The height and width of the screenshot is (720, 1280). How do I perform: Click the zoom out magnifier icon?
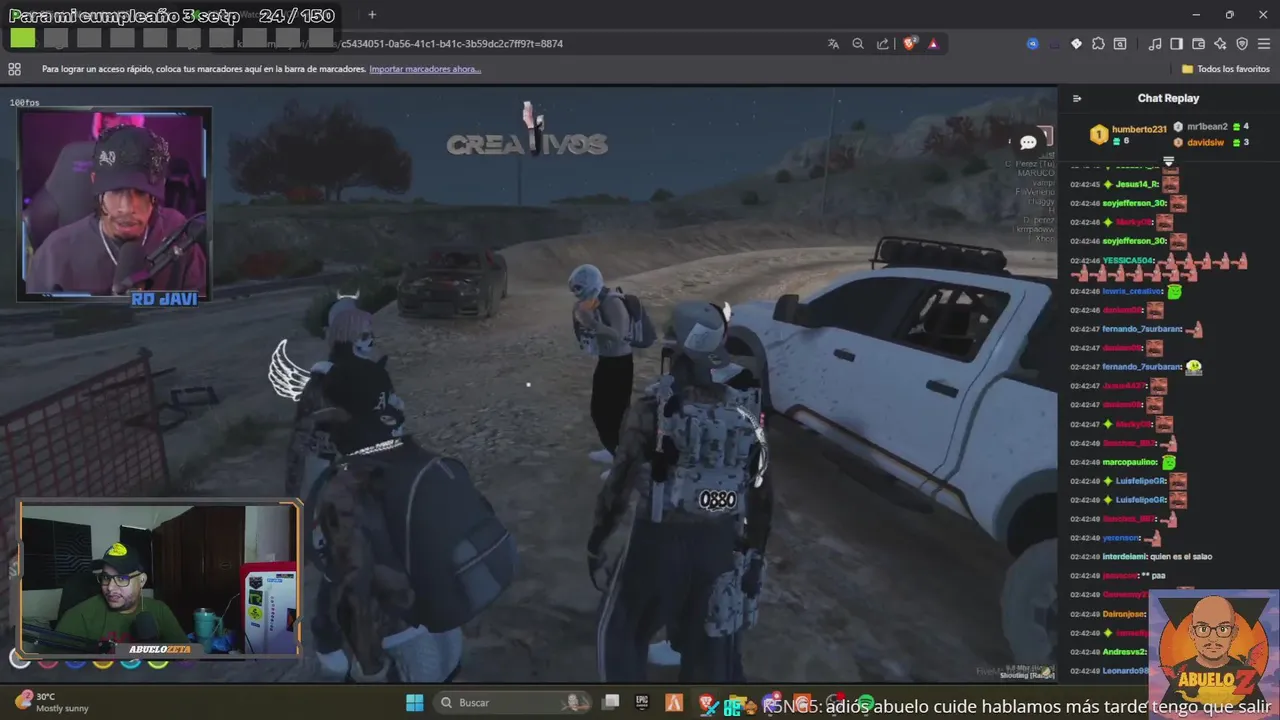pos(858,44)
